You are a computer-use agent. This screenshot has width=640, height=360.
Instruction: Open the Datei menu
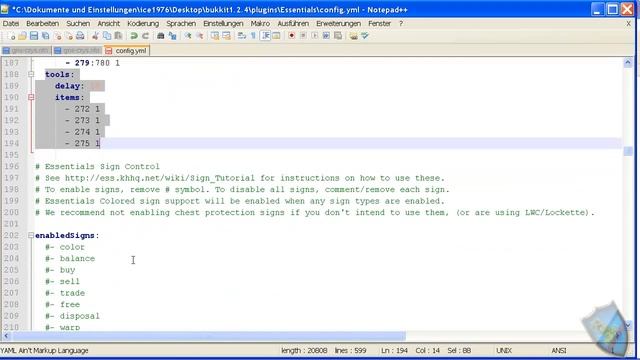coord(11,24)
